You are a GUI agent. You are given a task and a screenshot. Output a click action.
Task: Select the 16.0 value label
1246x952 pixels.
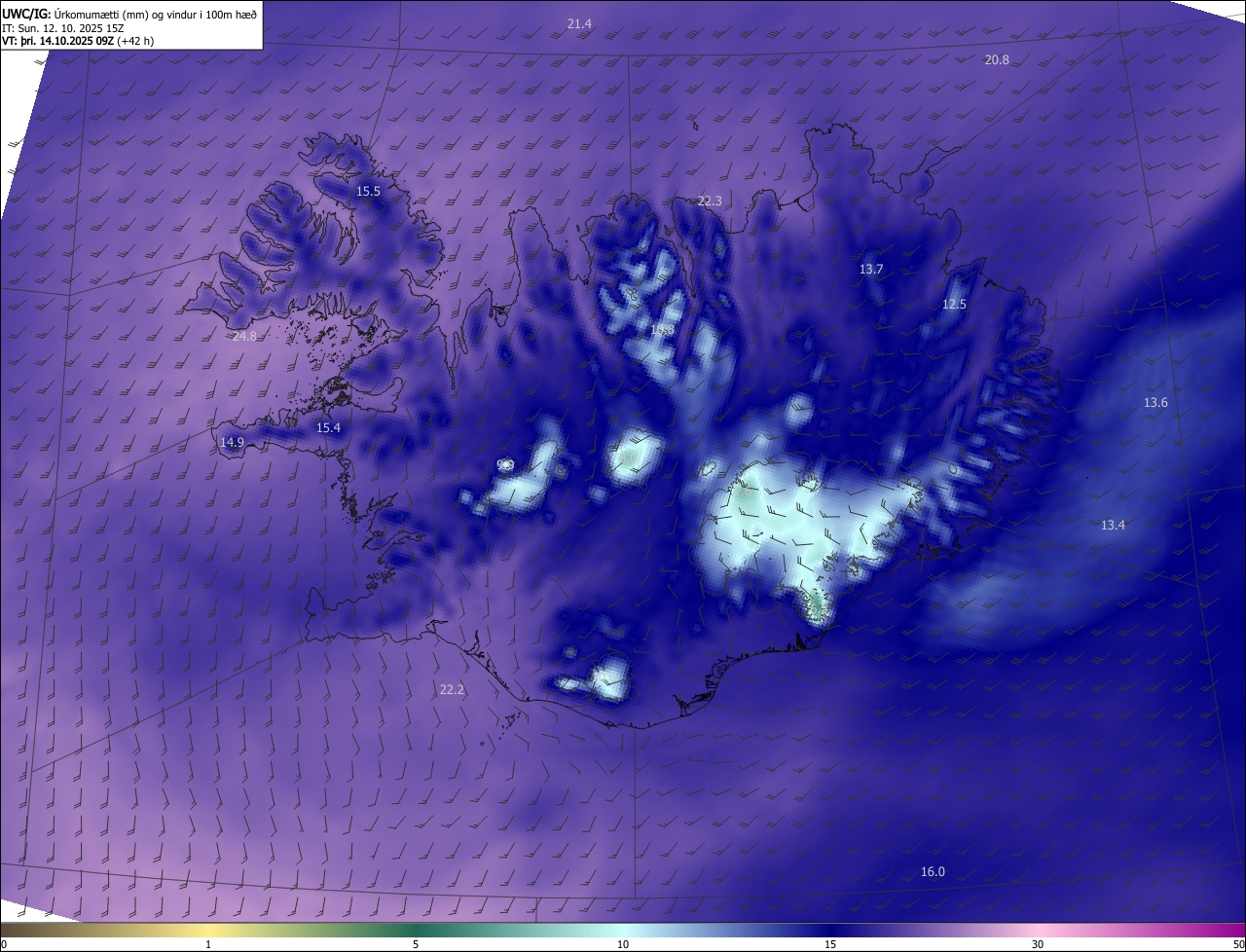pos(933,872)
